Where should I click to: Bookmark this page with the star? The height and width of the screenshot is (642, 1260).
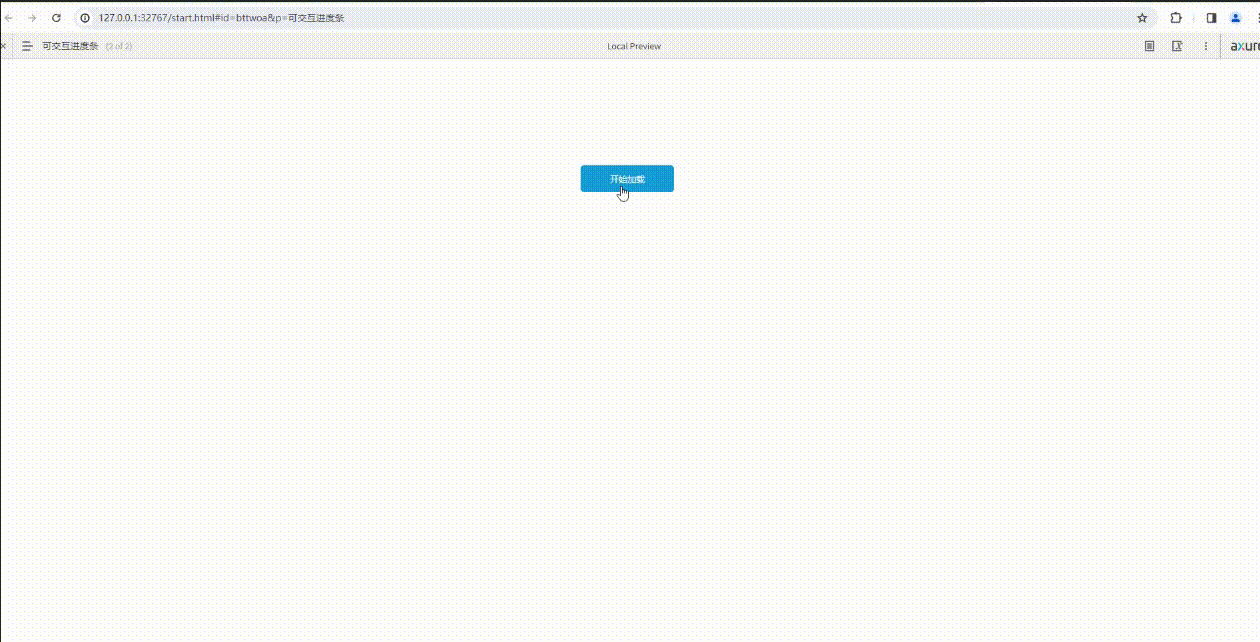pos(1142,18)
